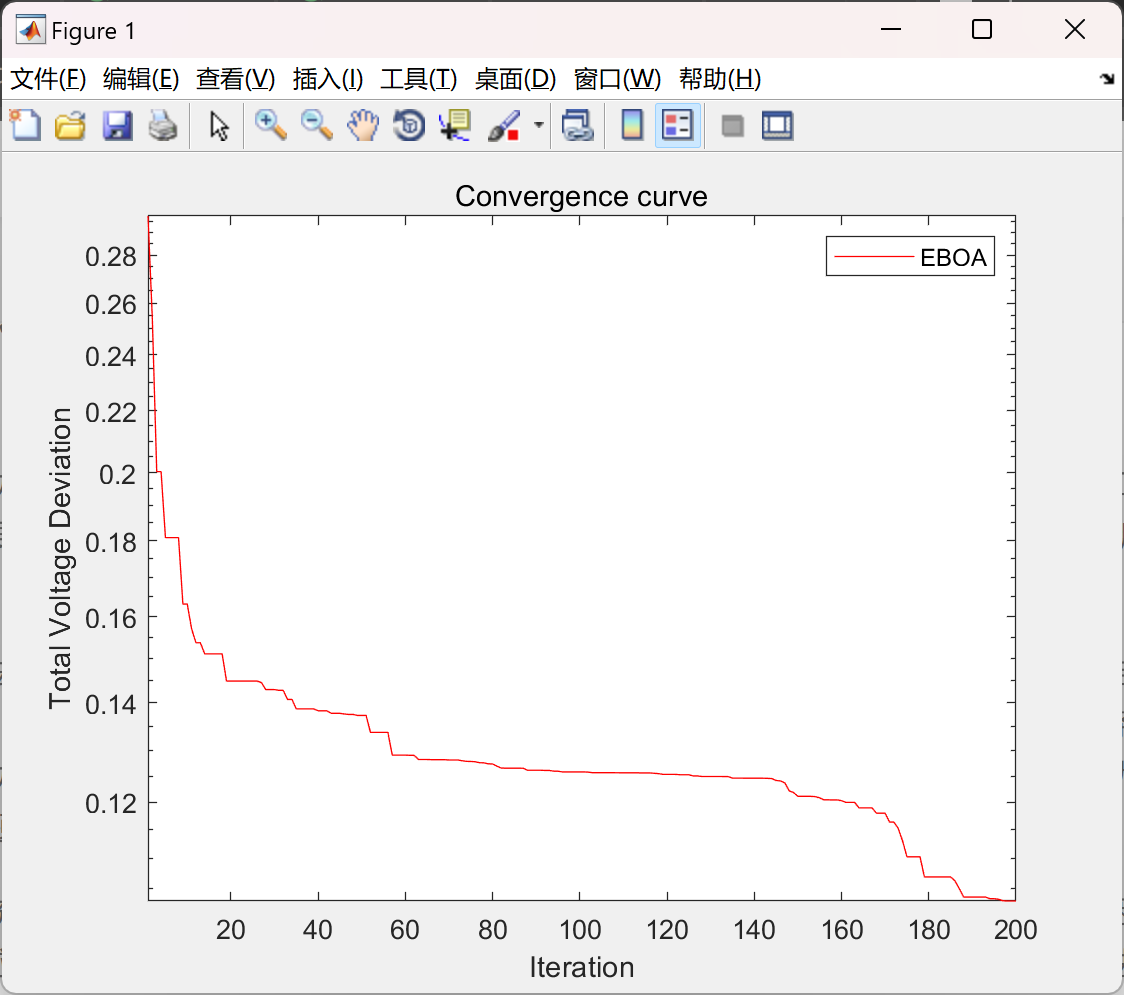1124x995 pixels.
Task: Click the Total Voltage Deviation y-axis label
Action: click(60, 558)
